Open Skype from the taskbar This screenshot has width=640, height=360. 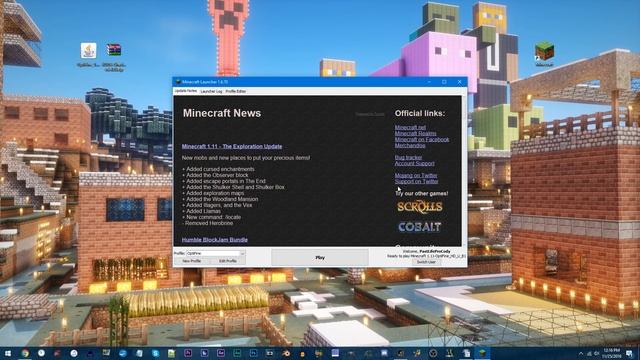[156, 353]
